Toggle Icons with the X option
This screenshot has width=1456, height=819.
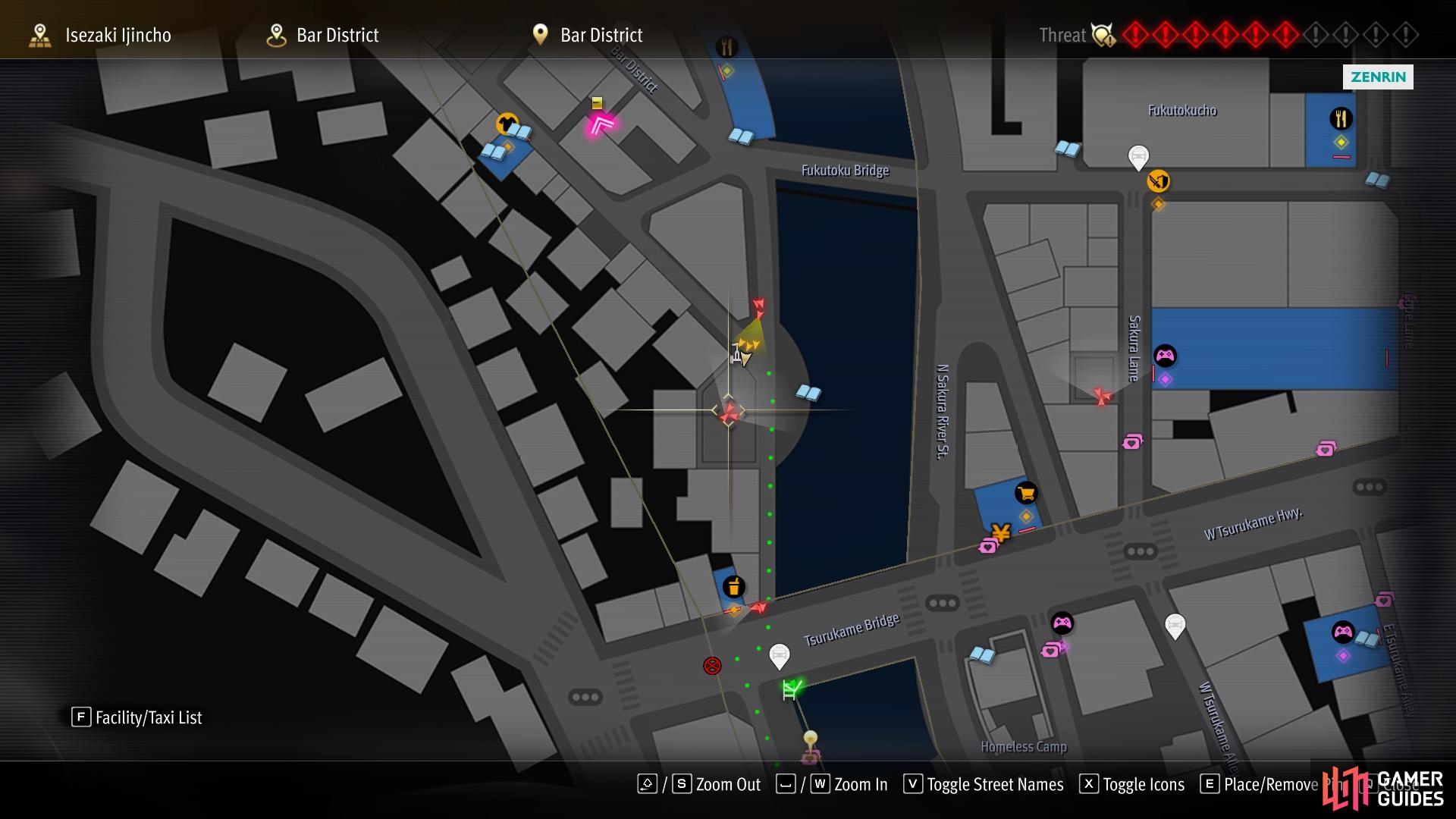(x=1131, y=784)
